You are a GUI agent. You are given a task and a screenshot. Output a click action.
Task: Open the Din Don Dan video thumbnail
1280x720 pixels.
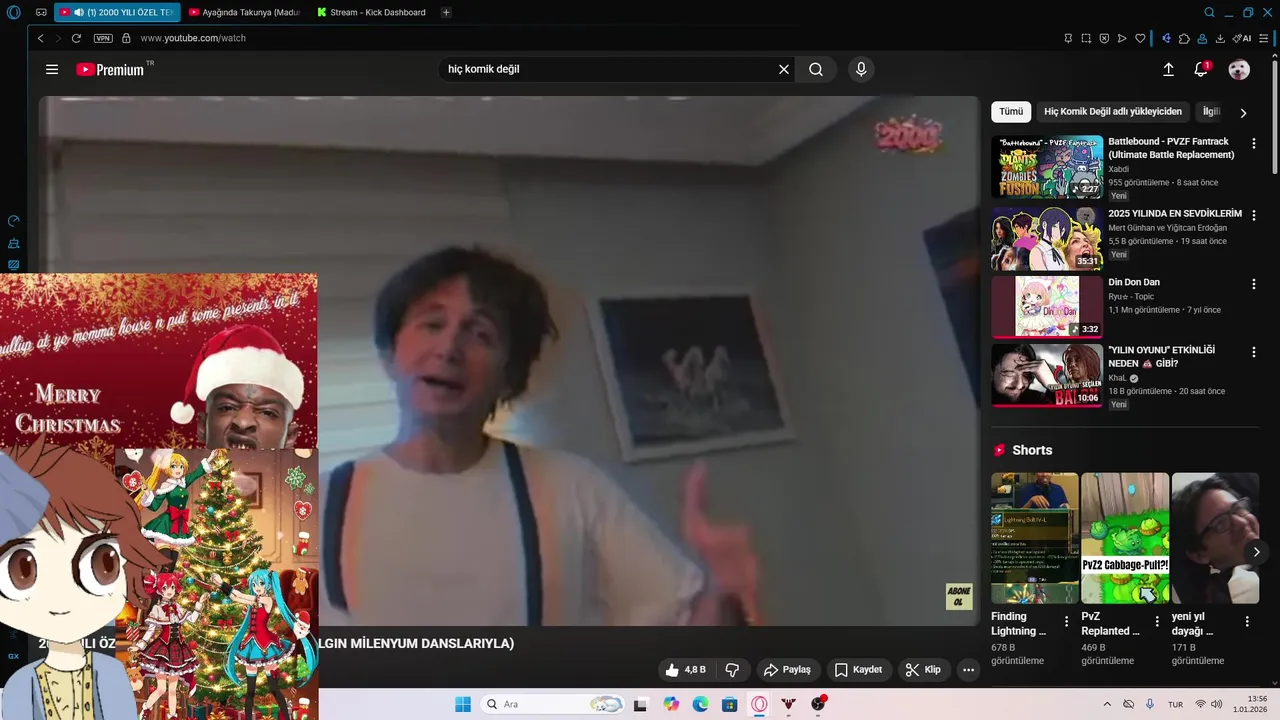(1047, 307)
